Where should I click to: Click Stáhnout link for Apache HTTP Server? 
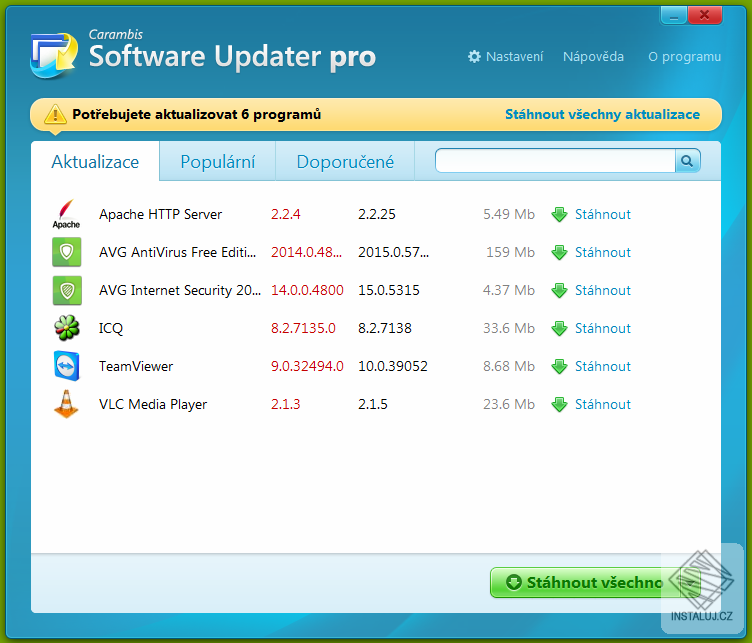point(603,214)
